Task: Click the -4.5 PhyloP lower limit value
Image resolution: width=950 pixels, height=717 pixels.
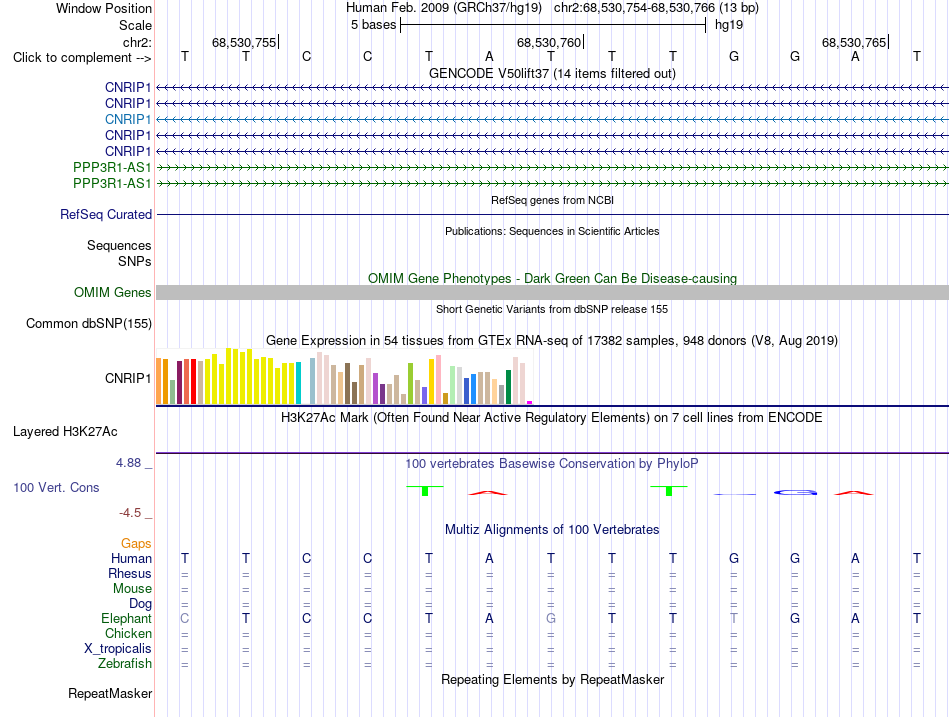Action: (x=130, y=513)
